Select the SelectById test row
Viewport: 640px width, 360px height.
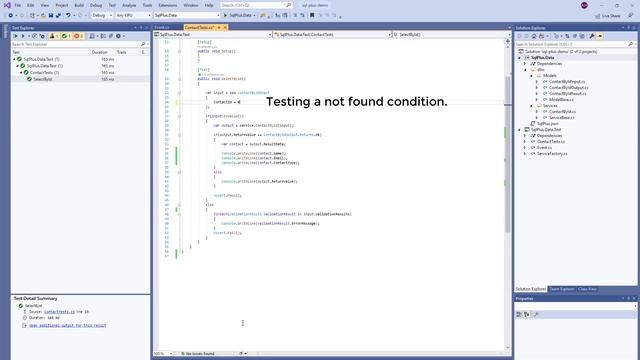click(x=80, y=79)
